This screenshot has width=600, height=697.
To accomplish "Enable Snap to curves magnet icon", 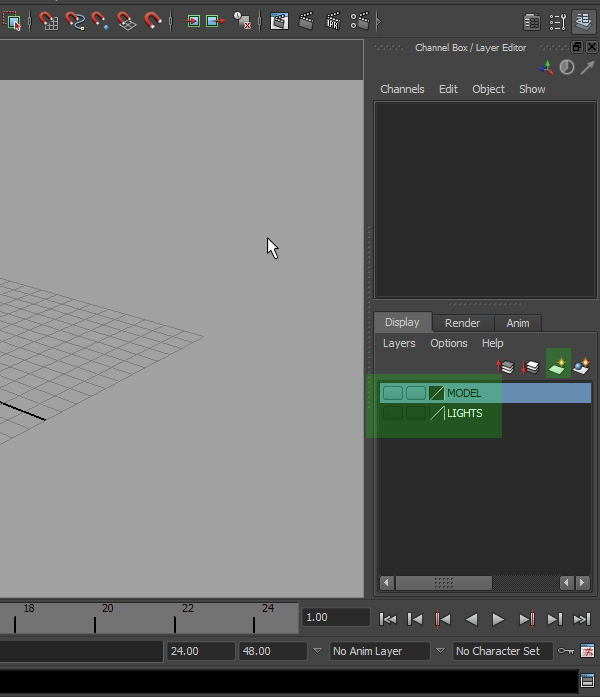I will [x=75, y=21].
